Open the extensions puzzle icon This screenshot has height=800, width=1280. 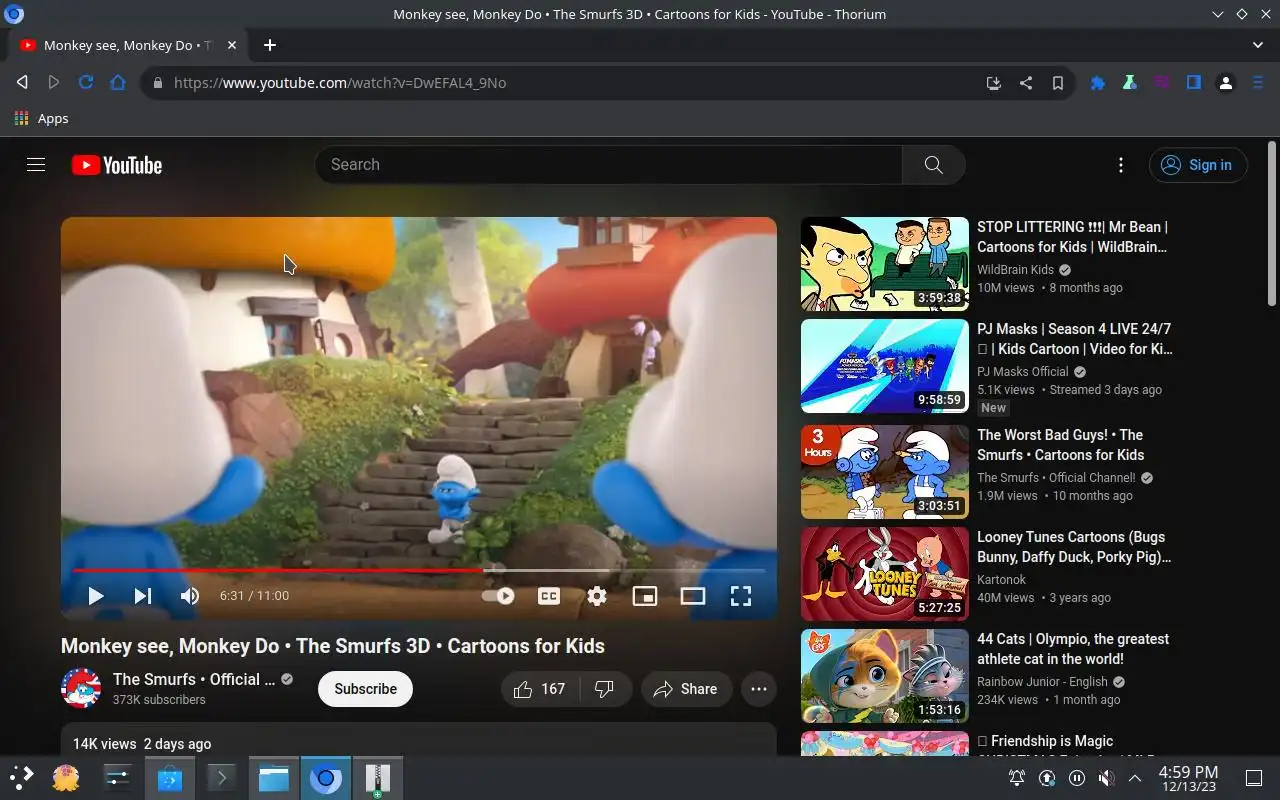(1098, 83)
